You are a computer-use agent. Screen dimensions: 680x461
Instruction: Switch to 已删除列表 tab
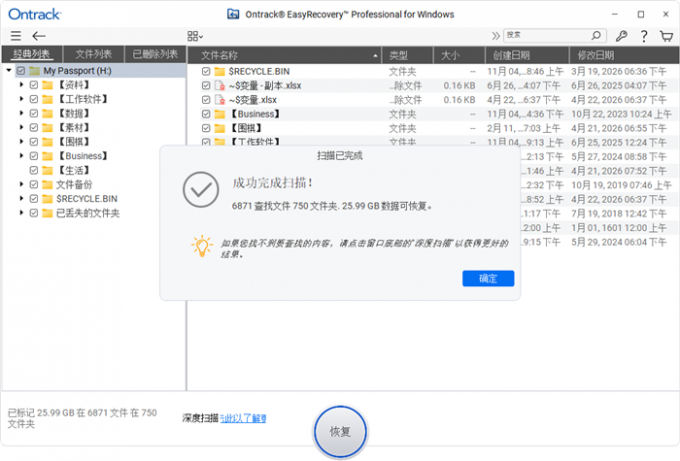coord(155,54)
